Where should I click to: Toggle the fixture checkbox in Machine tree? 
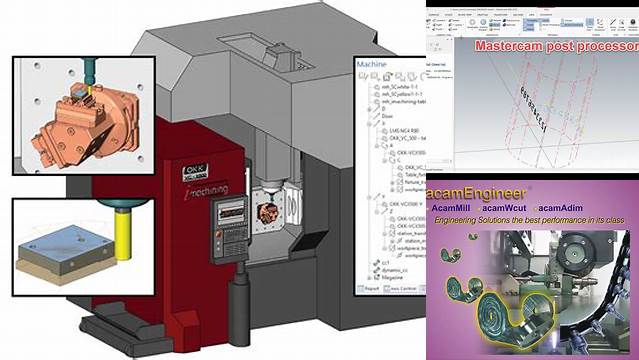coord(400,182)
